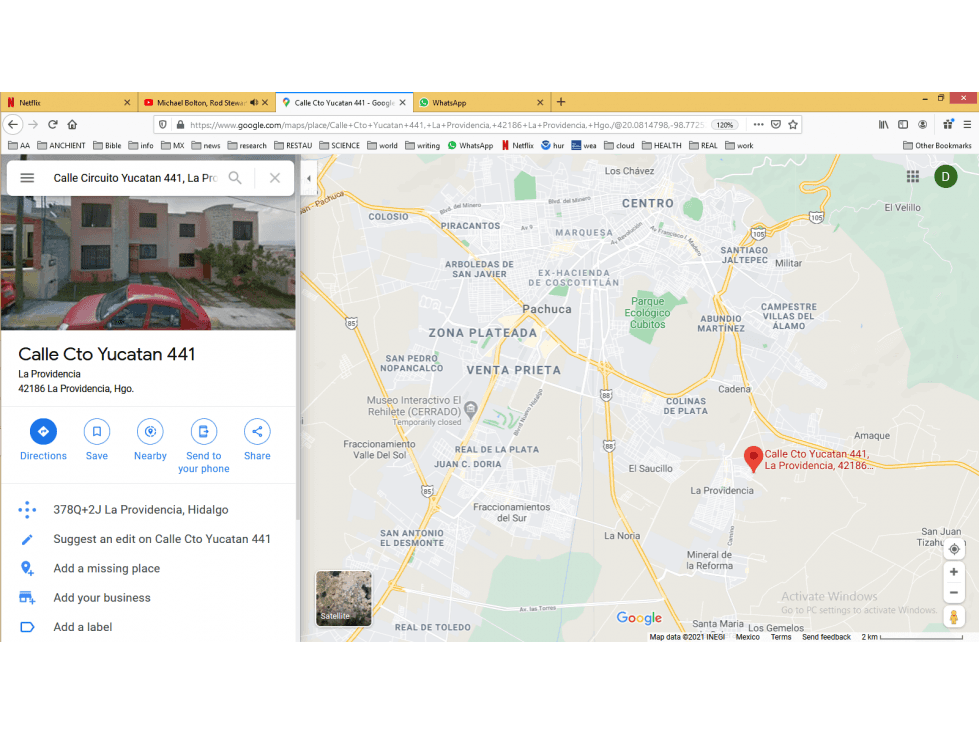The width and height of the screenshot is (979, 734).
Task: Click the search box with Calle Circuito Yucatan
Action: pyautogui.click(x=135, y=178)
